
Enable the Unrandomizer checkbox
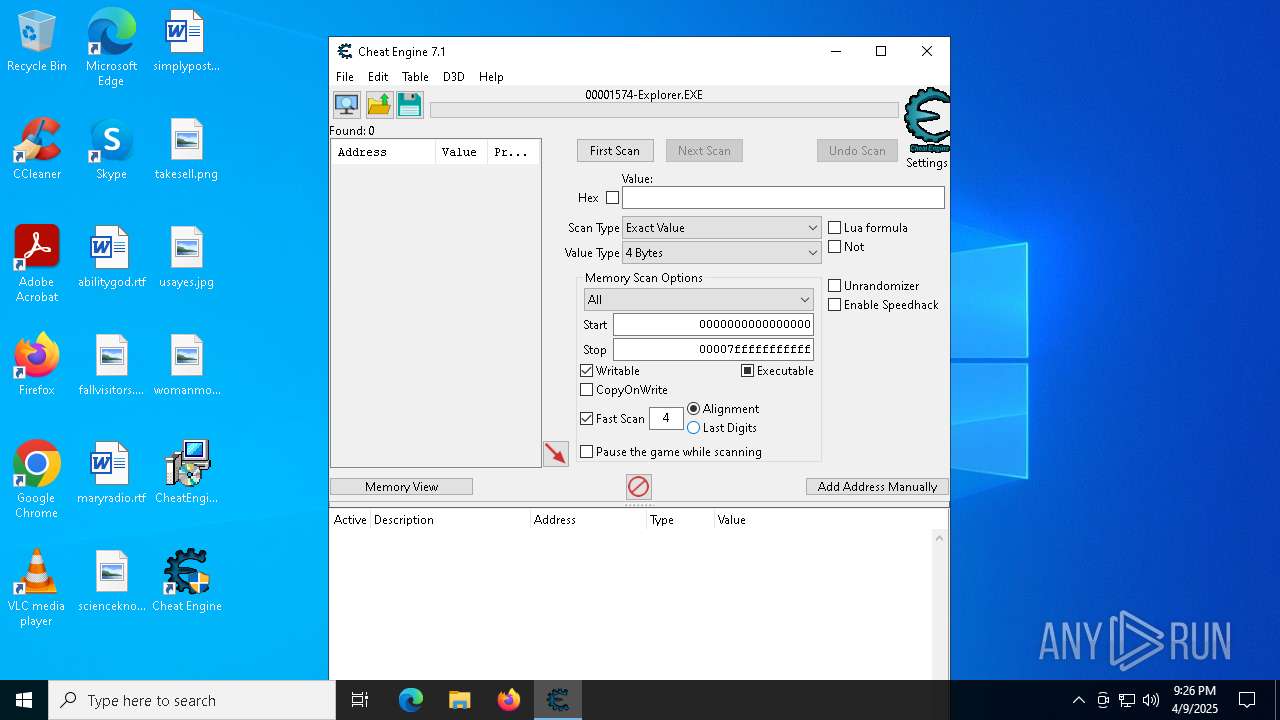834,286
